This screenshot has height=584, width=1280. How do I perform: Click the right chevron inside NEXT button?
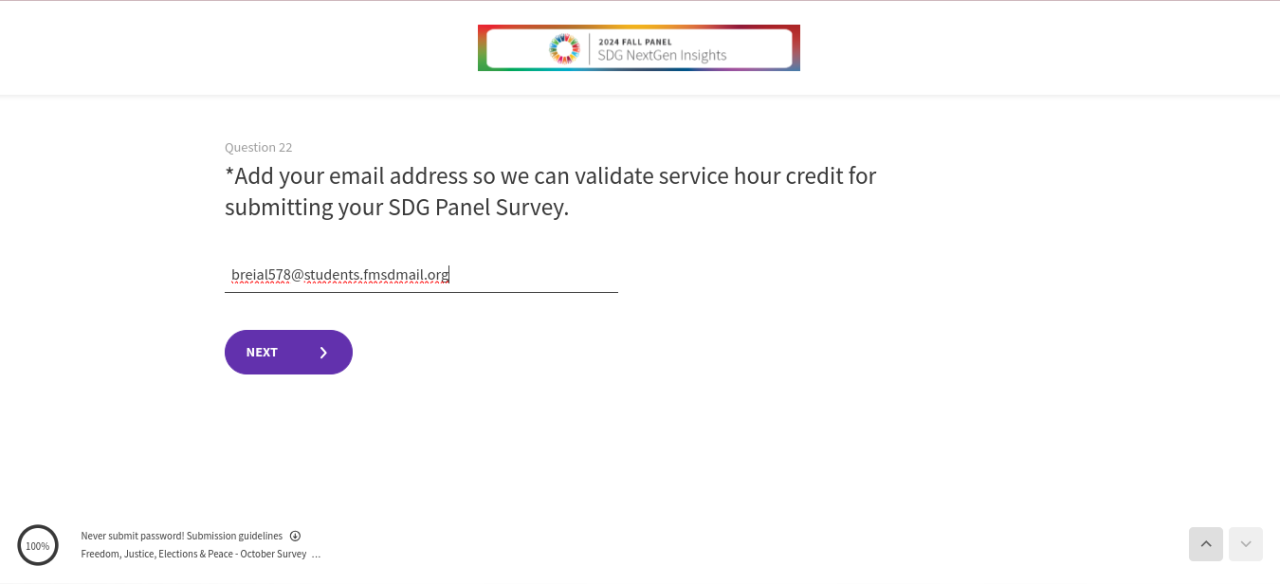pos(323,352)
